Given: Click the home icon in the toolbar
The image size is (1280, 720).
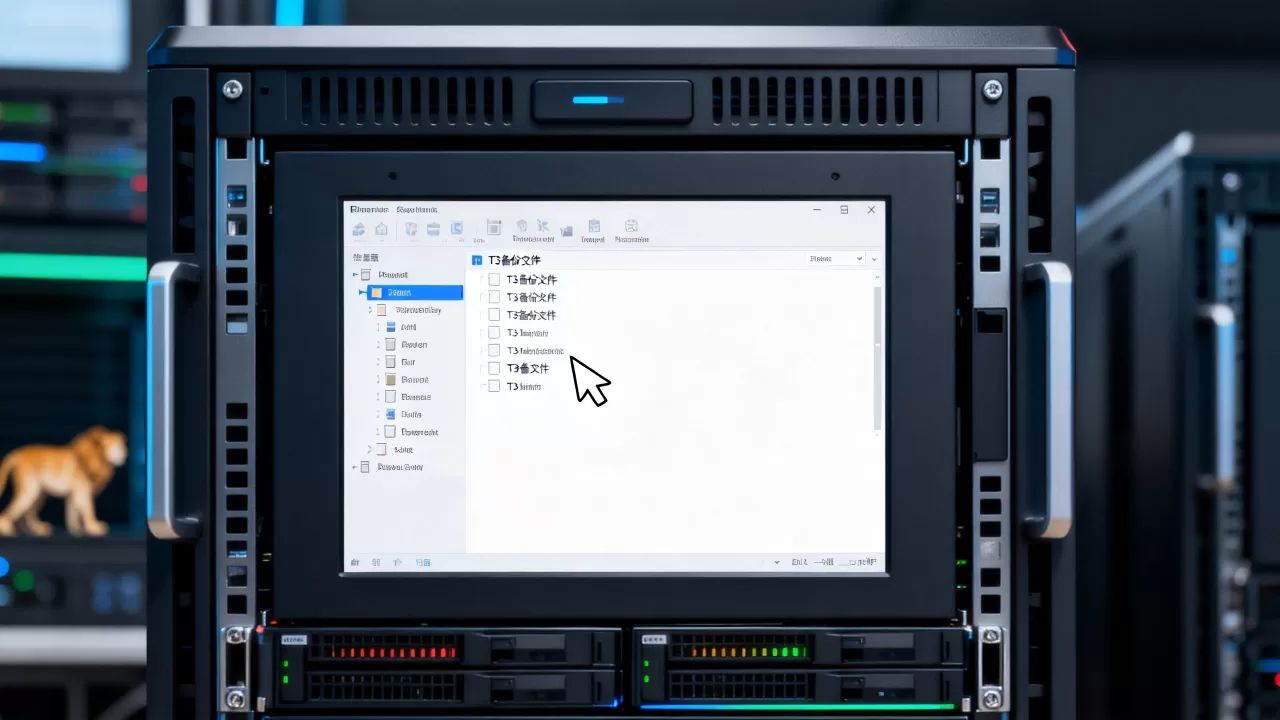Looking at the screenshot, I should tap(381, 229).
